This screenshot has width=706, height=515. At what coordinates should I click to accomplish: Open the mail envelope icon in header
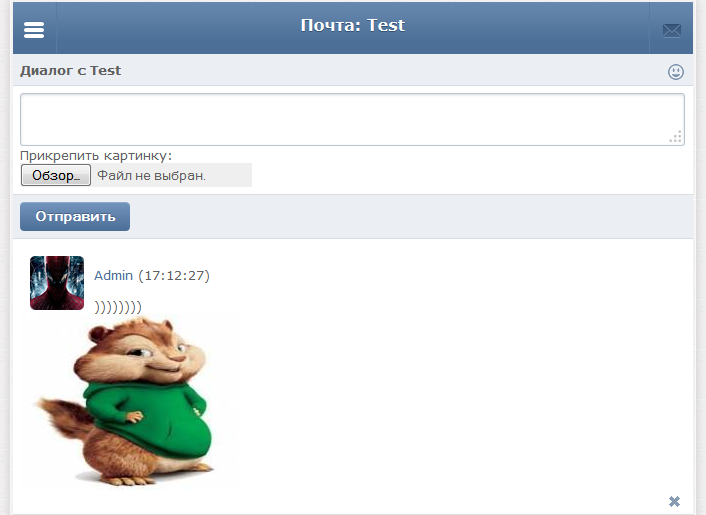click(671, 31)
